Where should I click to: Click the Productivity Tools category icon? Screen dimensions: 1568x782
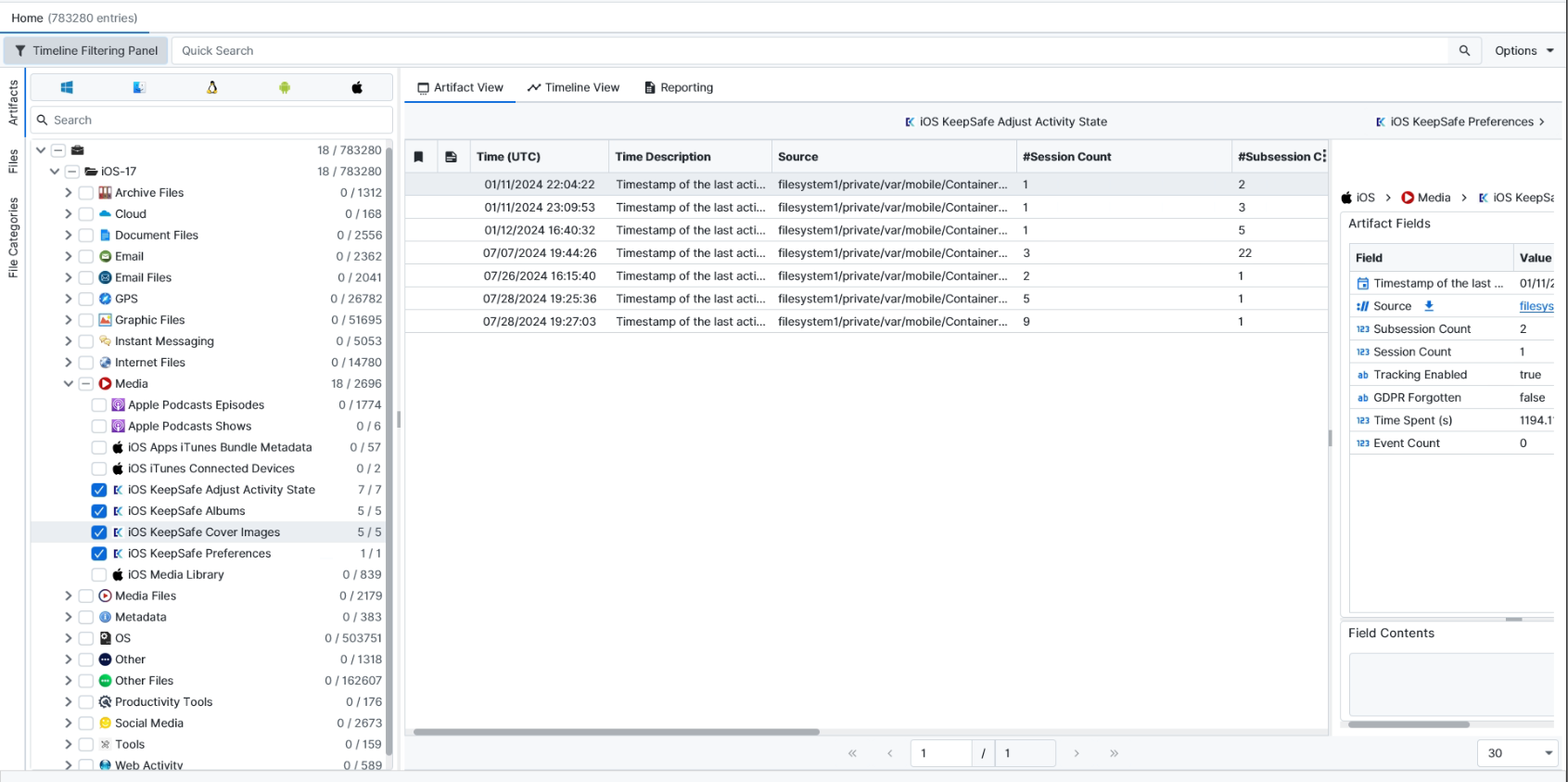pos(105,701)
